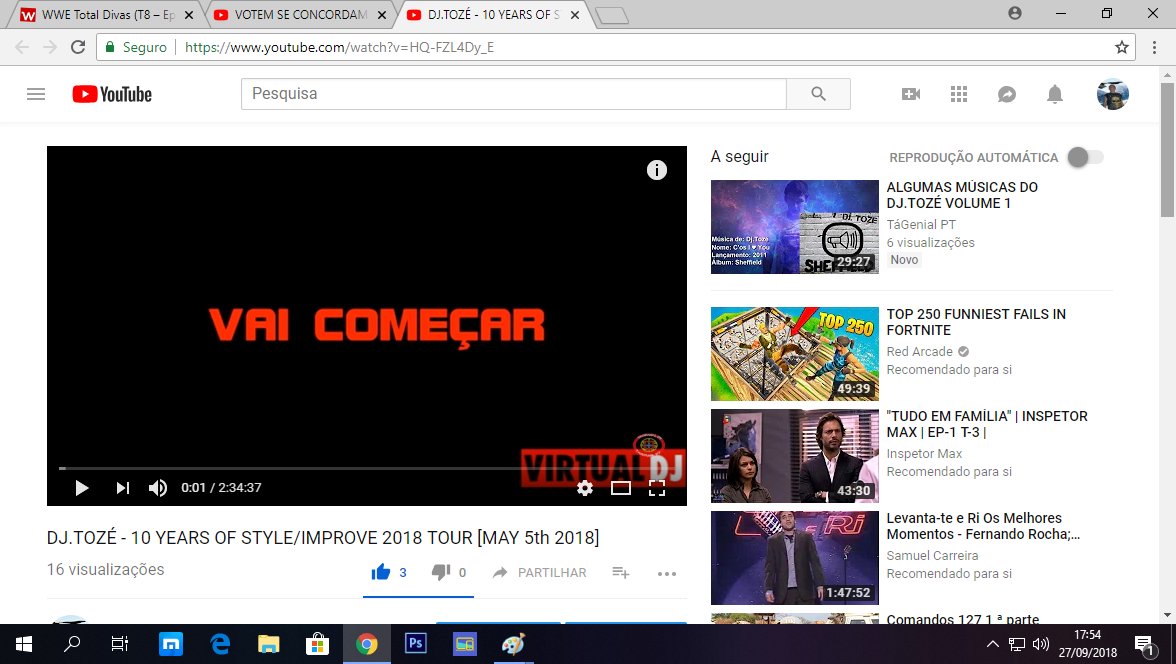Click the search magnifier button
Image resolution: width=1176 pixels, height=664 pixels.
(x=818, y=94)
